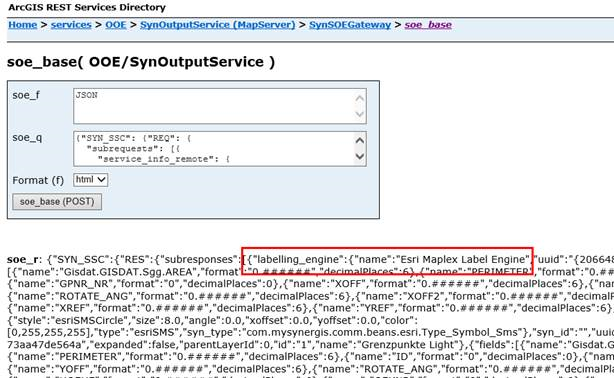Viewport: 614px width, 378px height.
Task: Submit with soe_base (POST) button
Action: (x=57, y=202)
